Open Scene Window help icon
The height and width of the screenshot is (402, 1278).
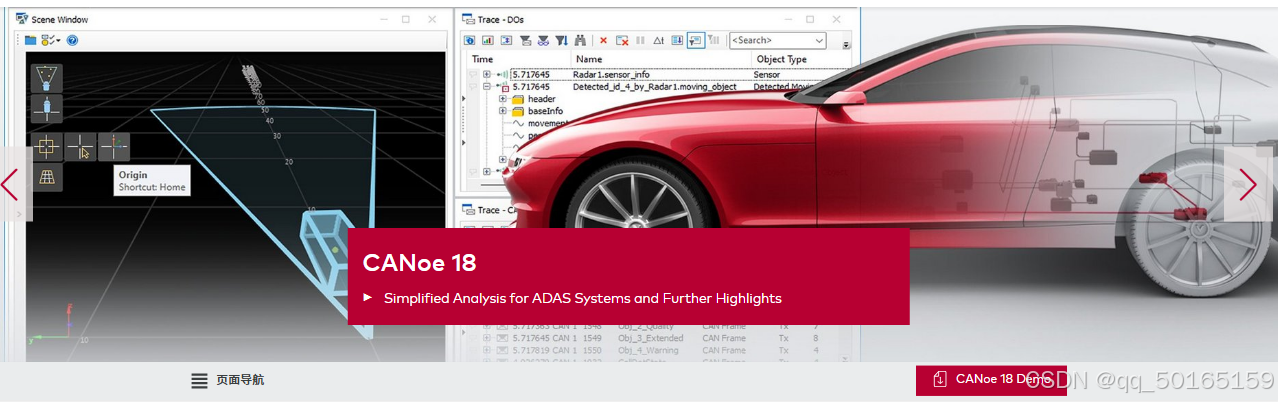[x=72, y=40]
